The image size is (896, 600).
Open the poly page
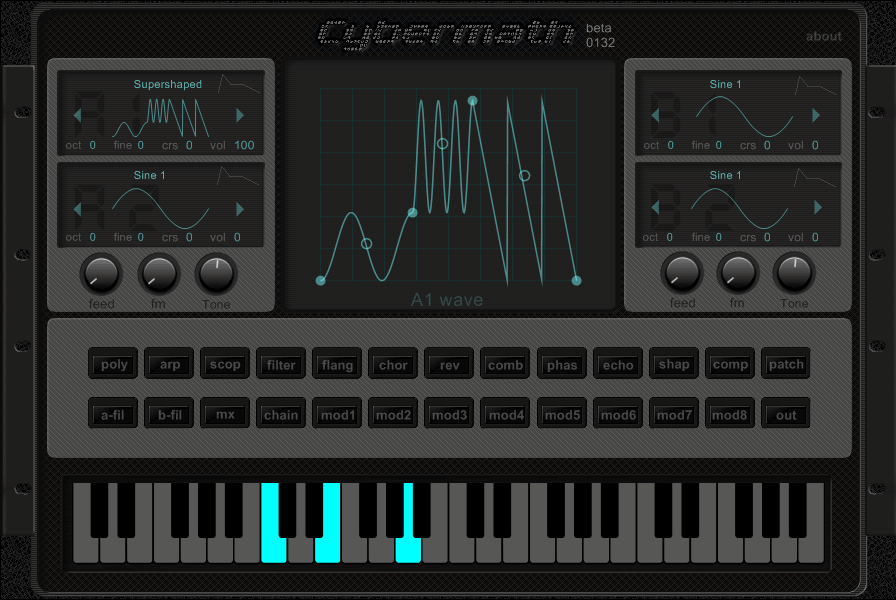113,363
